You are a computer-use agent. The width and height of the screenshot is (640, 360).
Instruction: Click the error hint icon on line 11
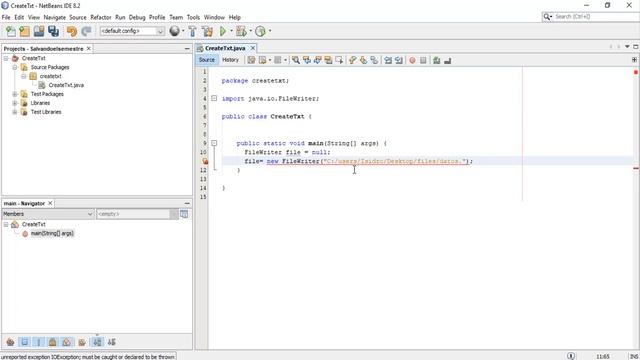205,161
